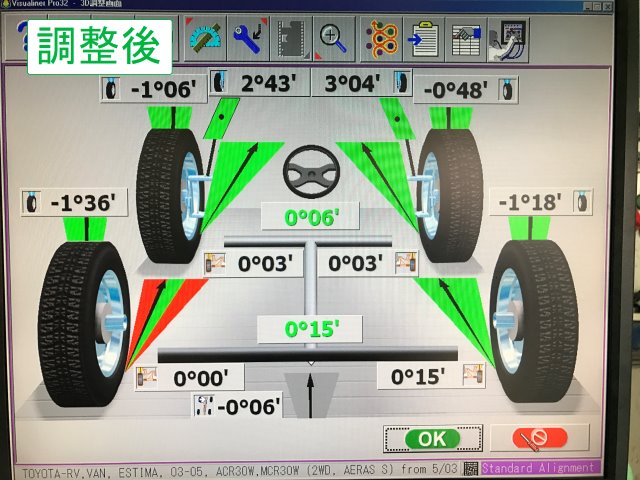Click the clipboard report icon
This screenshot has height=480, width=640.
423,37
